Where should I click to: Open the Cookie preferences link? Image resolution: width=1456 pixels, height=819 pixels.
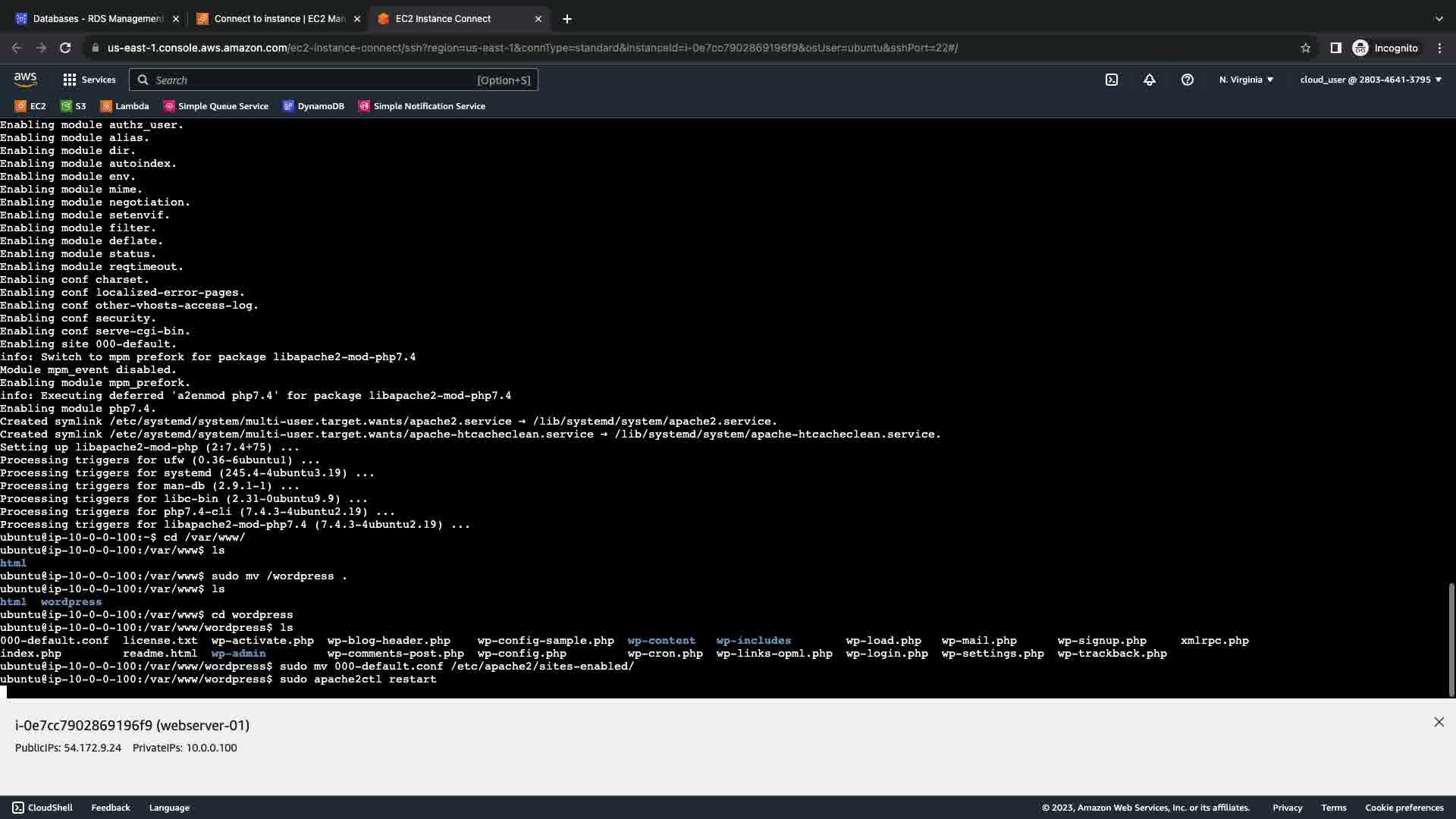pos(1404,808)
